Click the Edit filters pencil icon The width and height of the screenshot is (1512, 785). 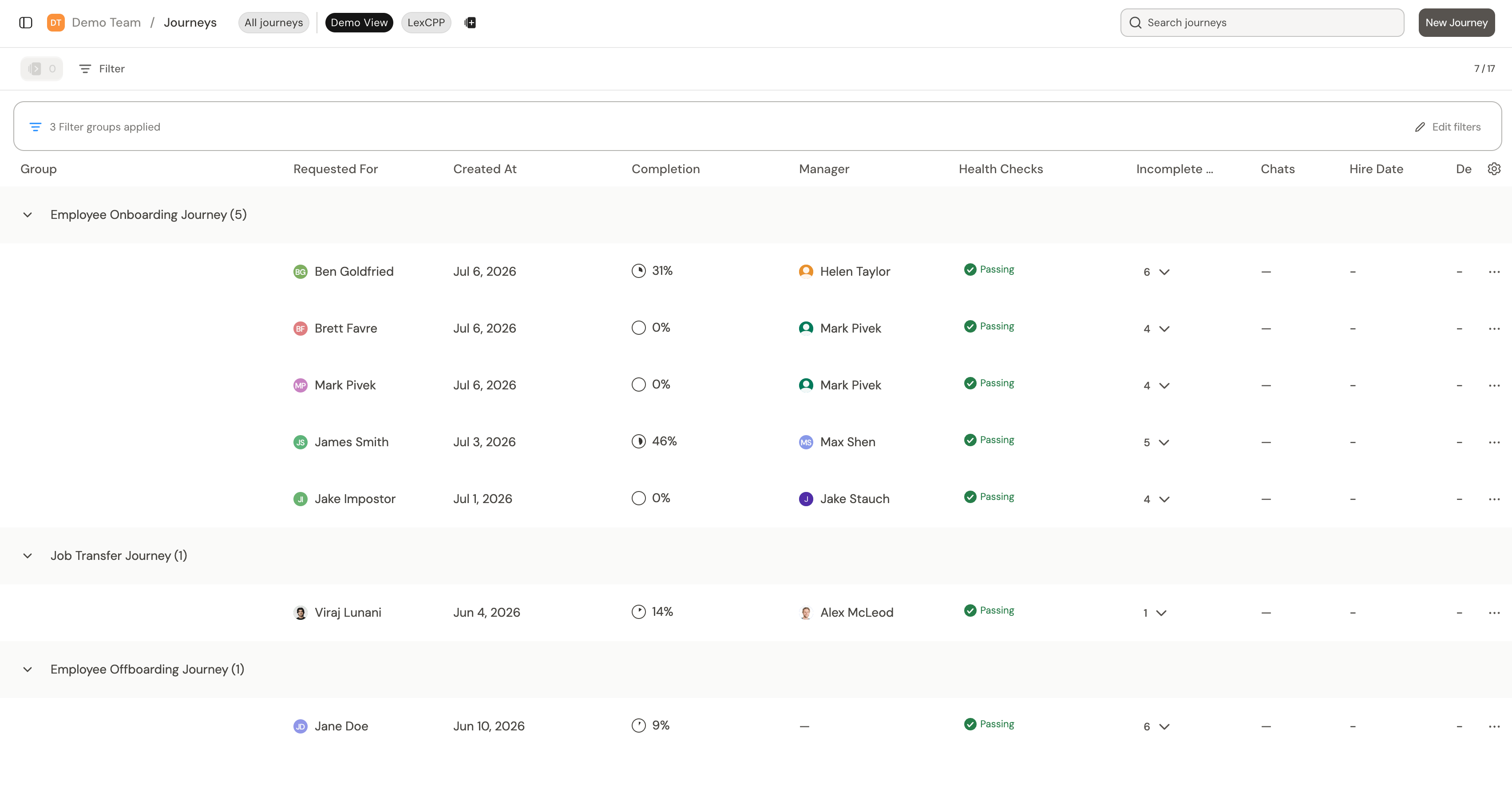pos(1419,127)
